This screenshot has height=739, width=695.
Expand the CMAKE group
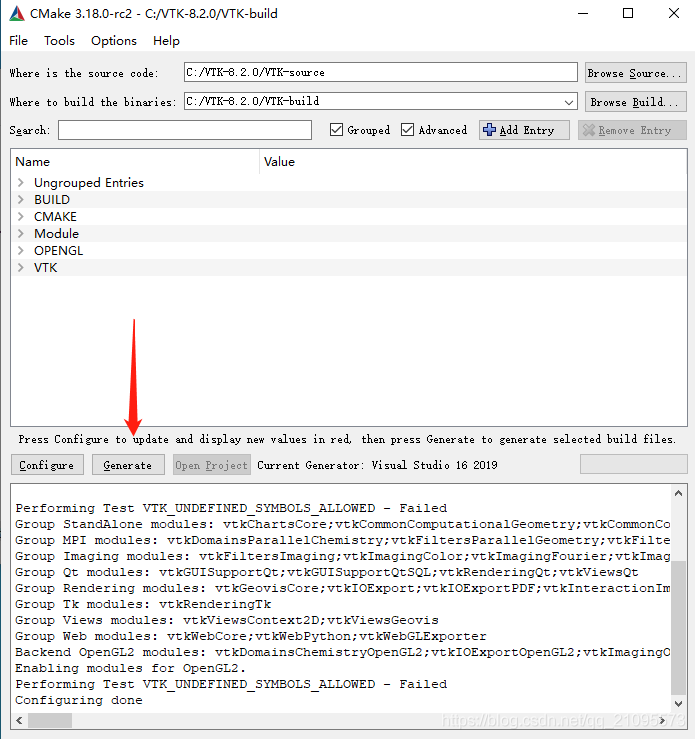point(21,216)
